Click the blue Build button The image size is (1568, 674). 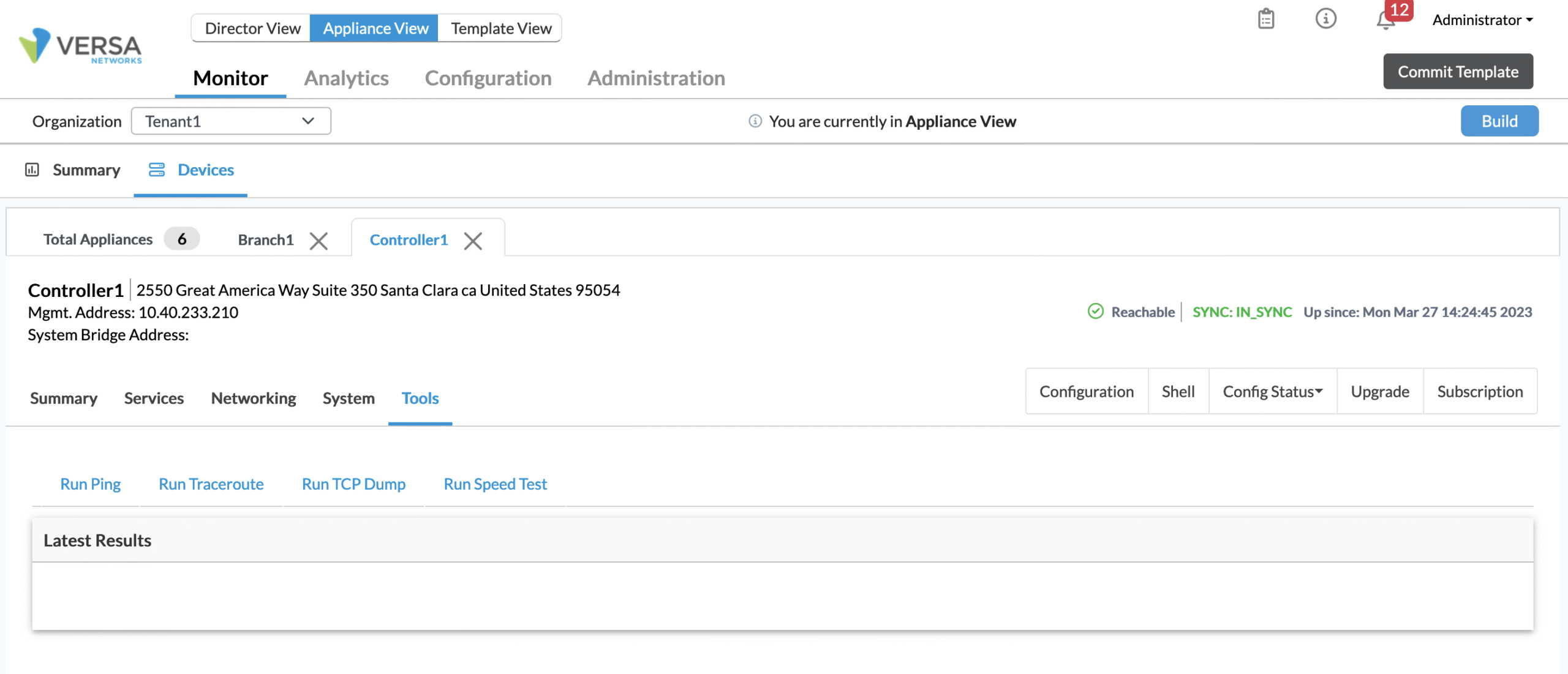[1499, 121]
